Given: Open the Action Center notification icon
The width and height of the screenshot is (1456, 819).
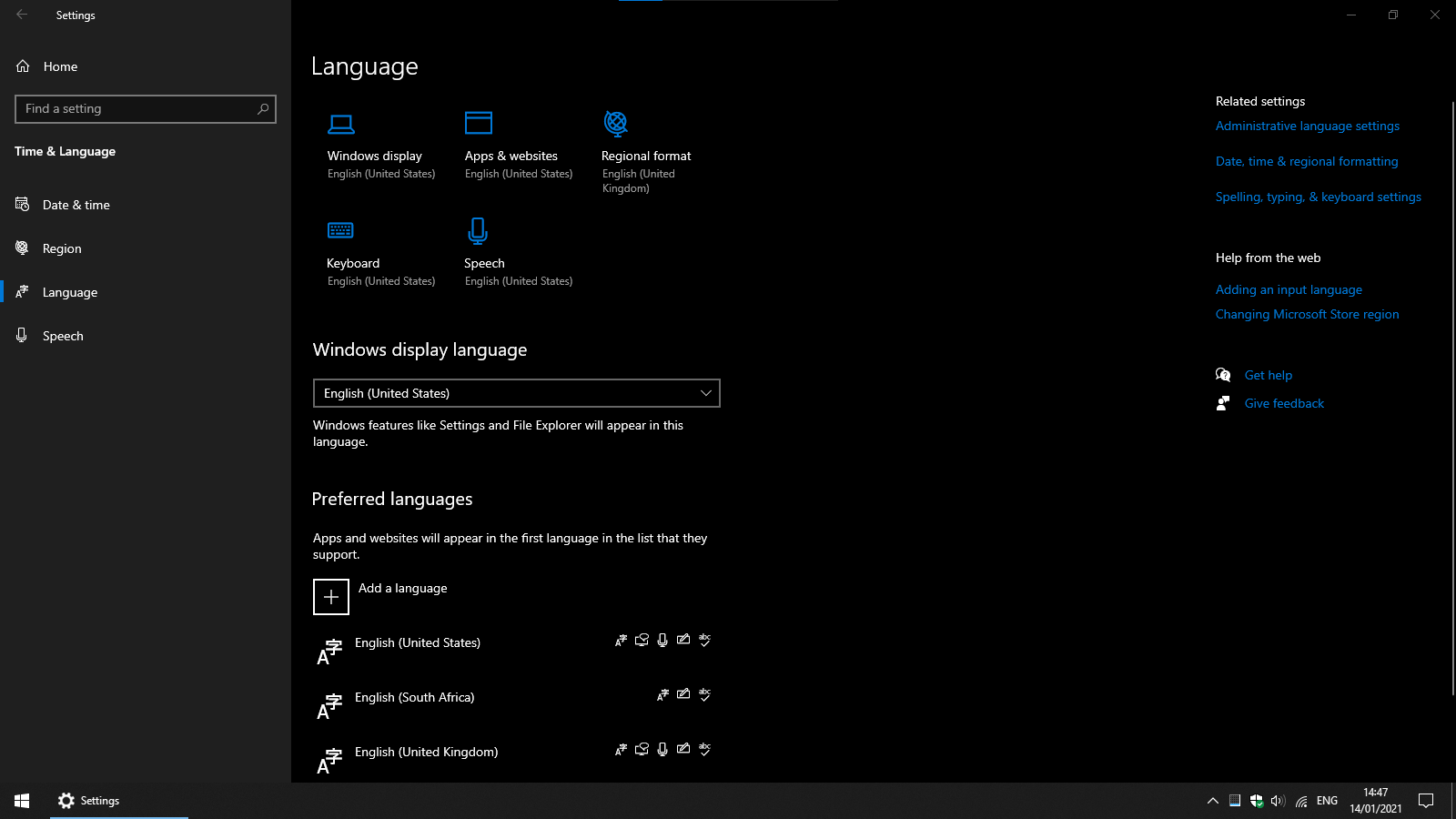Looking at the screenshot, I should 1426,801.
